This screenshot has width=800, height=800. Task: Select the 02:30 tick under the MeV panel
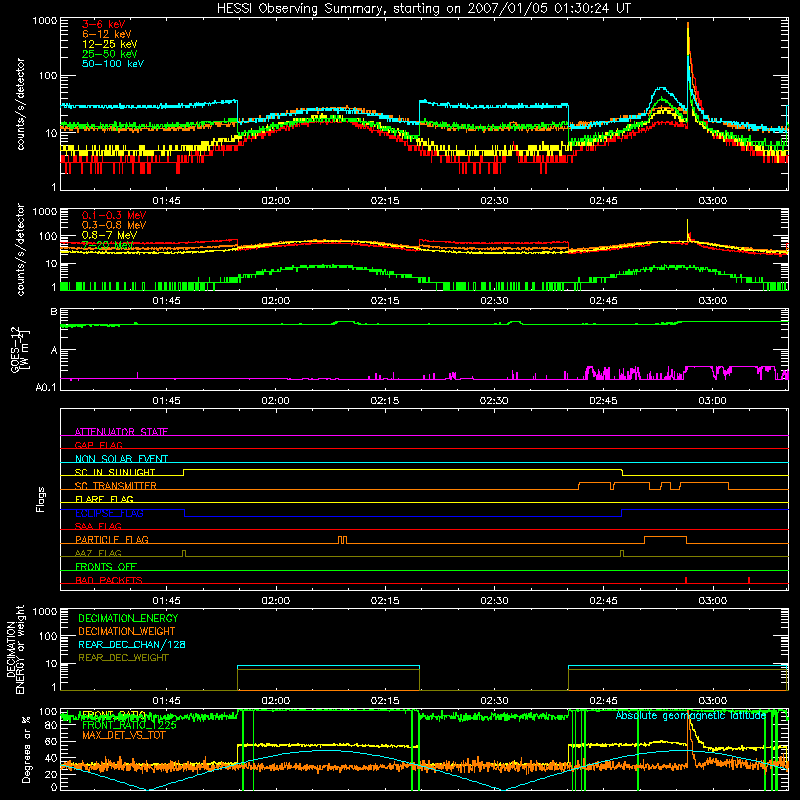point(494,301)
